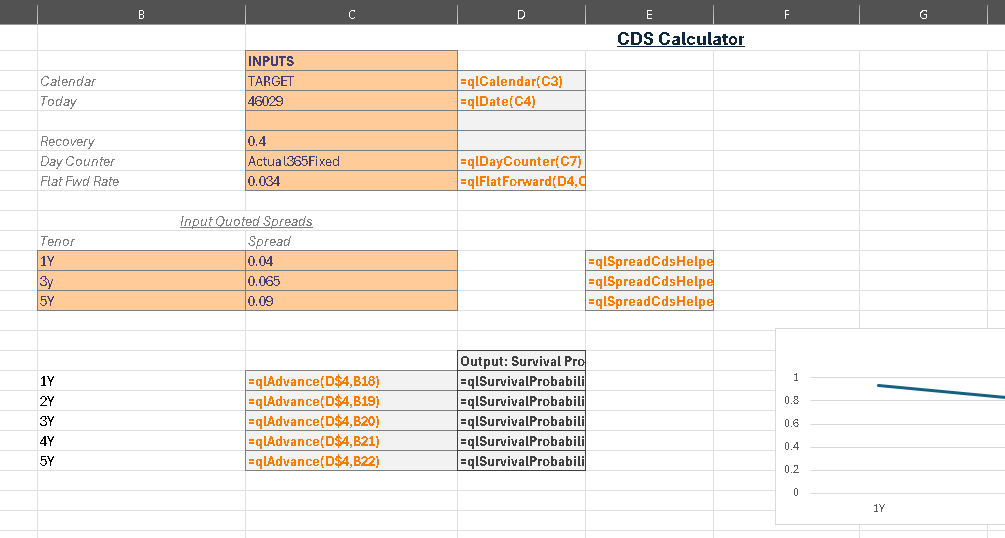This screenshot has height=538, width=1005.
Task: Select the =qlAdvance(D$4,B18) formula cell
Action: (x=351, y=381)
